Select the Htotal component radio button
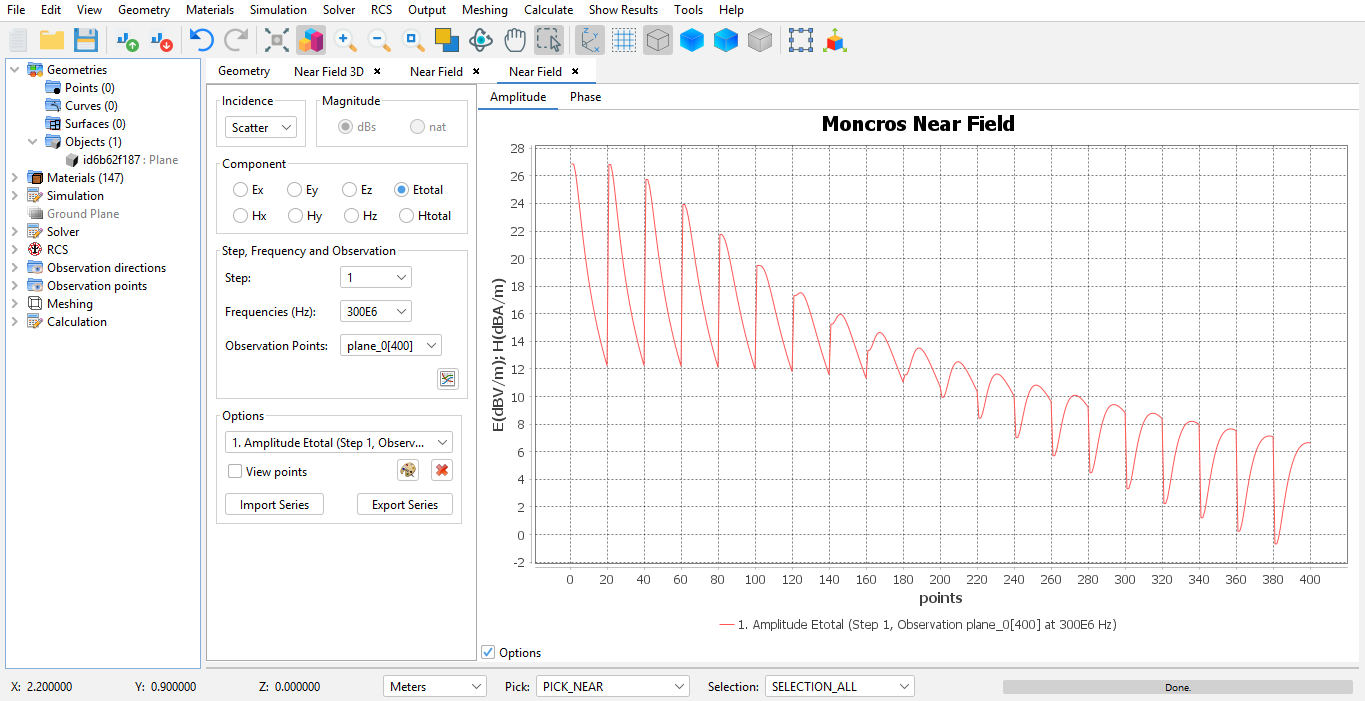The width and height of the screenshot is (1365, 701). (406, 216)
